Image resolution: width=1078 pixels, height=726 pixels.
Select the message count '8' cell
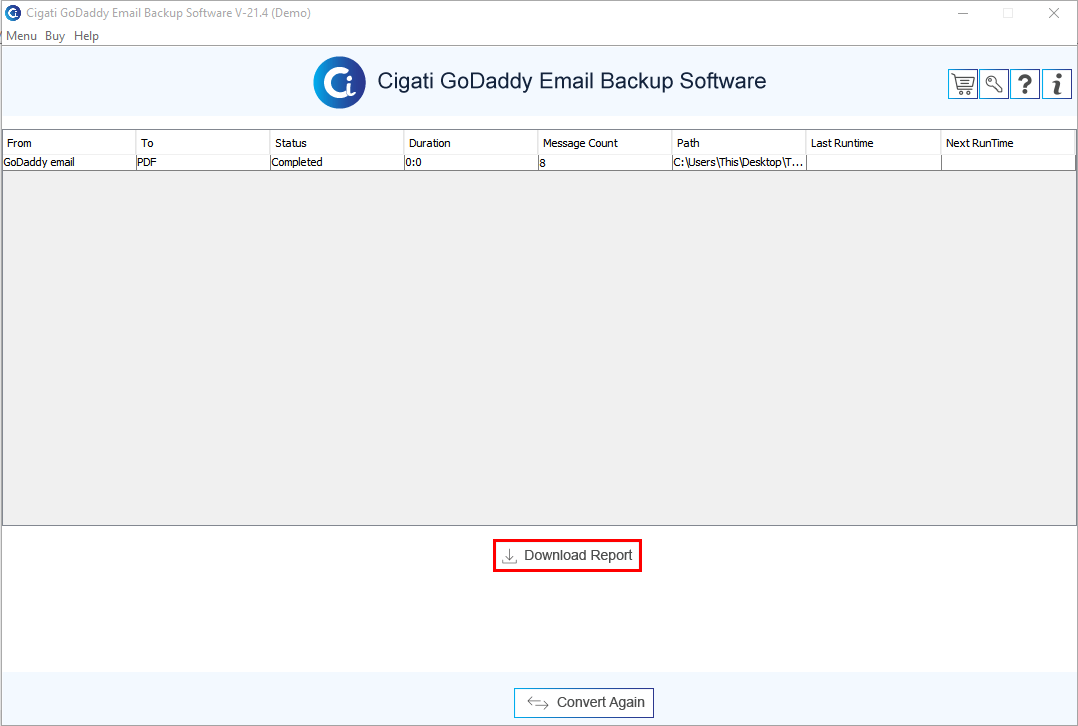605,162
